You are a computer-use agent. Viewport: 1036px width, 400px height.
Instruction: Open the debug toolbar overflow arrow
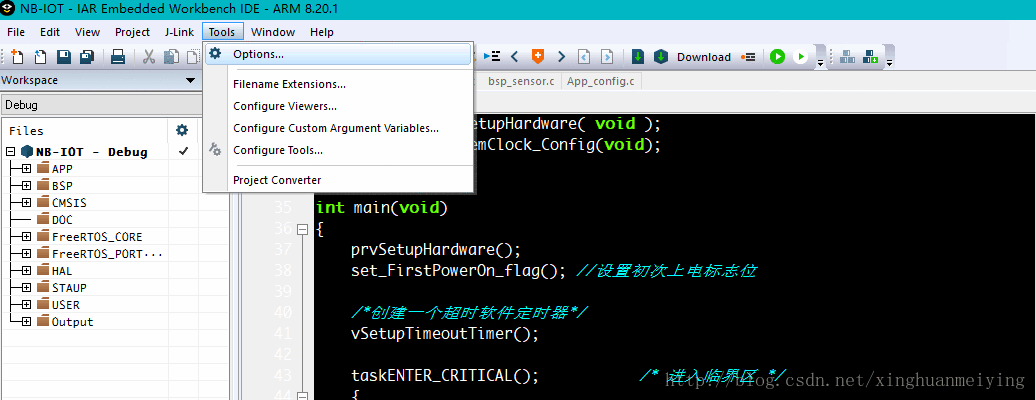[x=820, y=62]
